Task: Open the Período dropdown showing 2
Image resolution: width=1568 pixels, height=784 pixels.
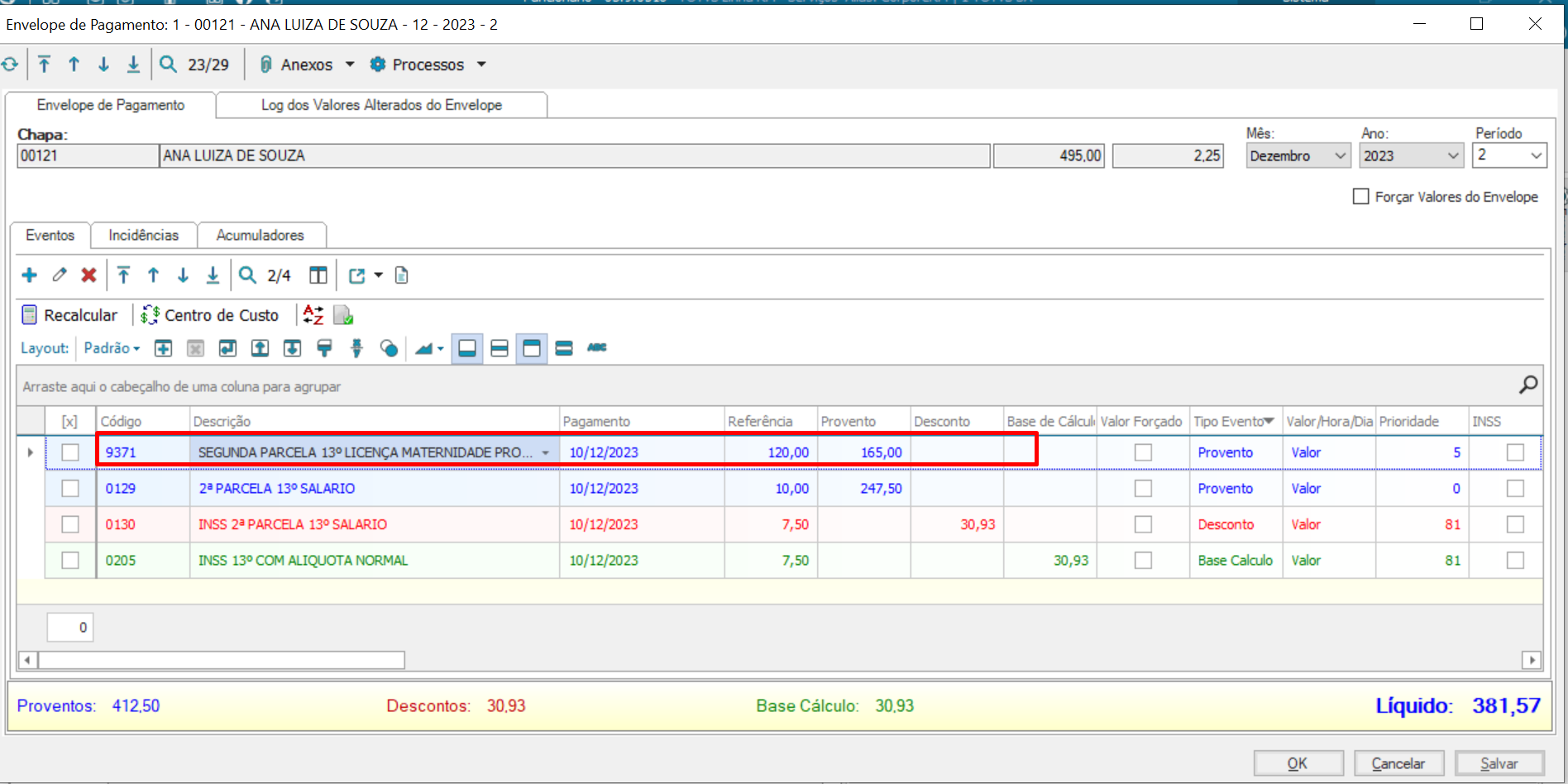Action: coord(1537,155)
